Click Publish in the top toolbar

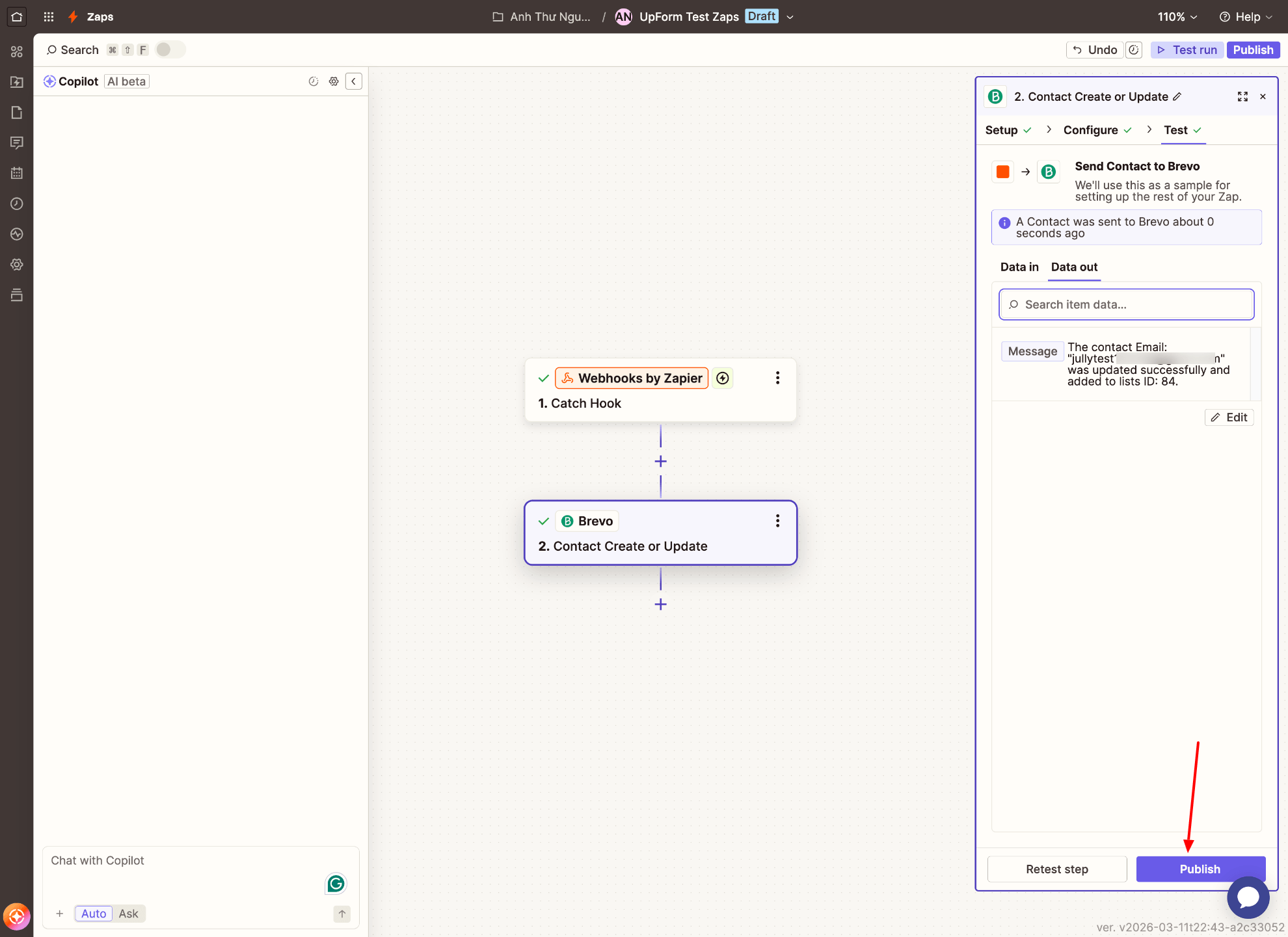(x=1253, y=50)
